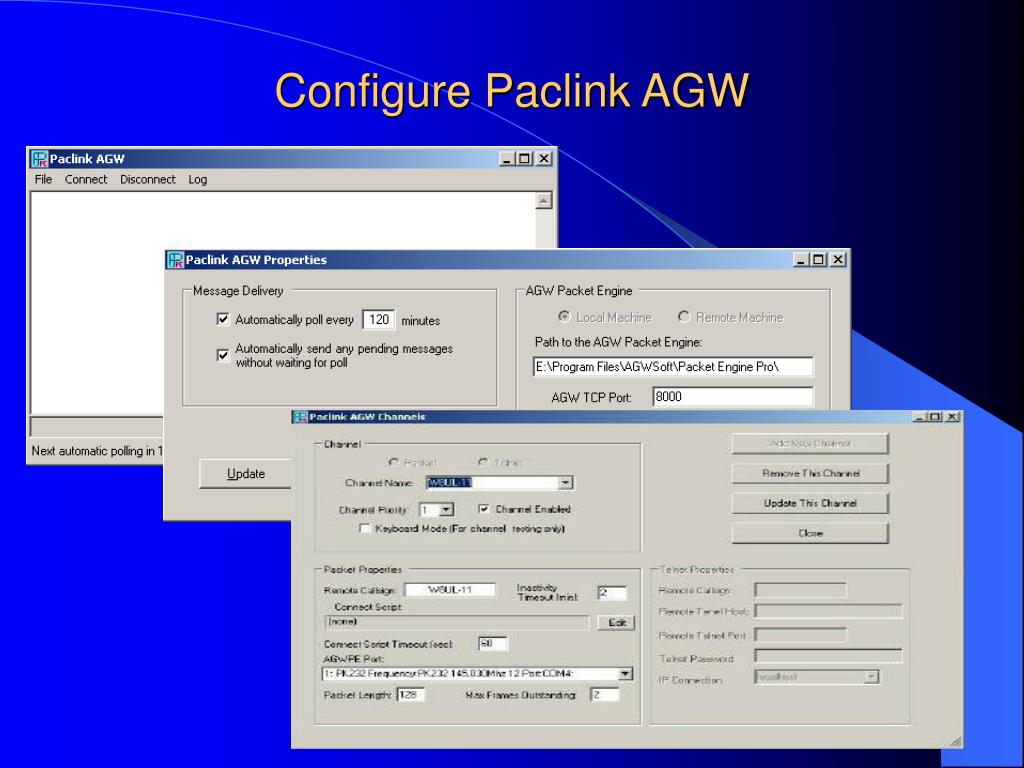The width and height of the screenshot is (1024, 768).
Task: Click the Max Frames Outstanding field
Action: (x=604, y=695)
